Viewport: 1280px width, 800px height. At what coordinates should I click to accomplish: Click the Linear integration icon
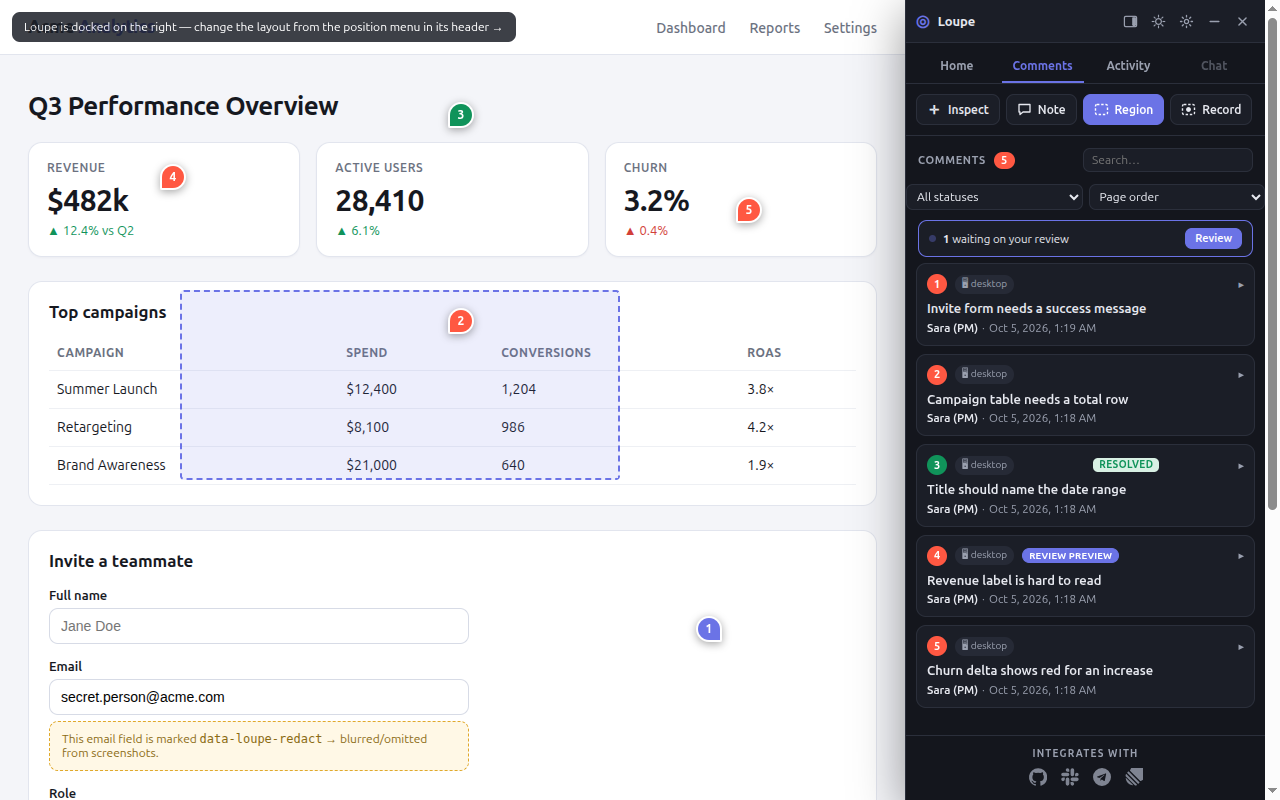(x=1134, y=777)
